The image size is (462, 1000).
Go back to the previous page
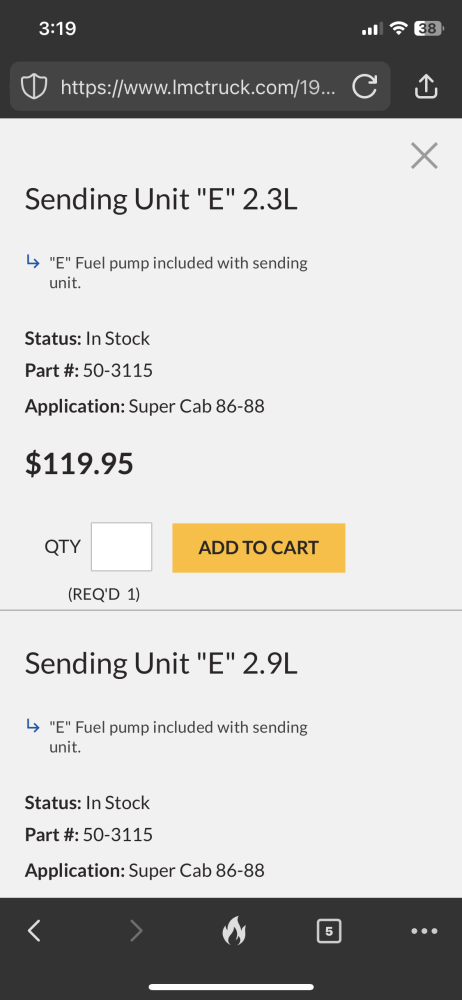[x=34, y=931]
